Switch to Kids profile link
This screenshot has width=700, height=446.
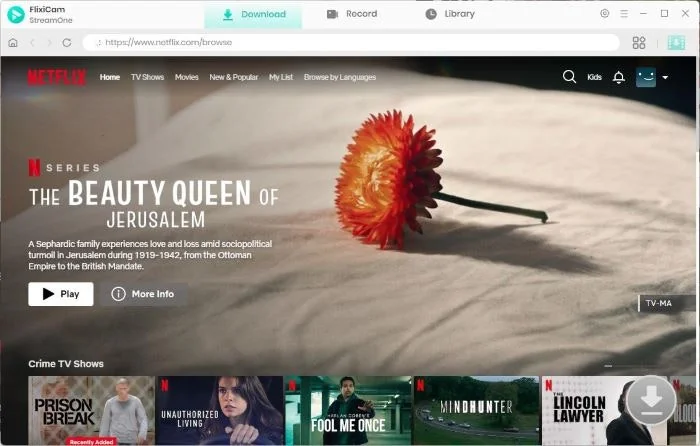(x=594, y=77)
